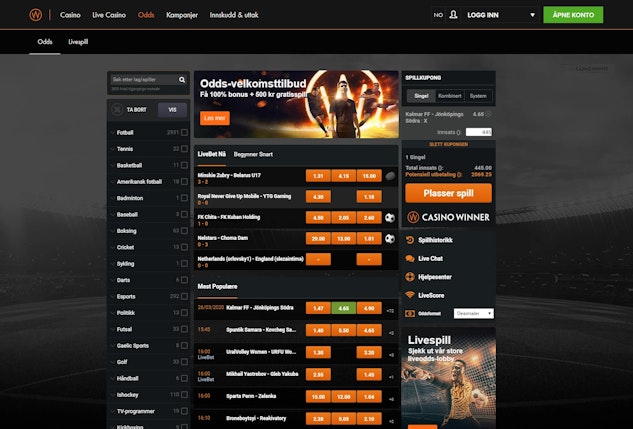Click the team search input field

pos(144,80)
